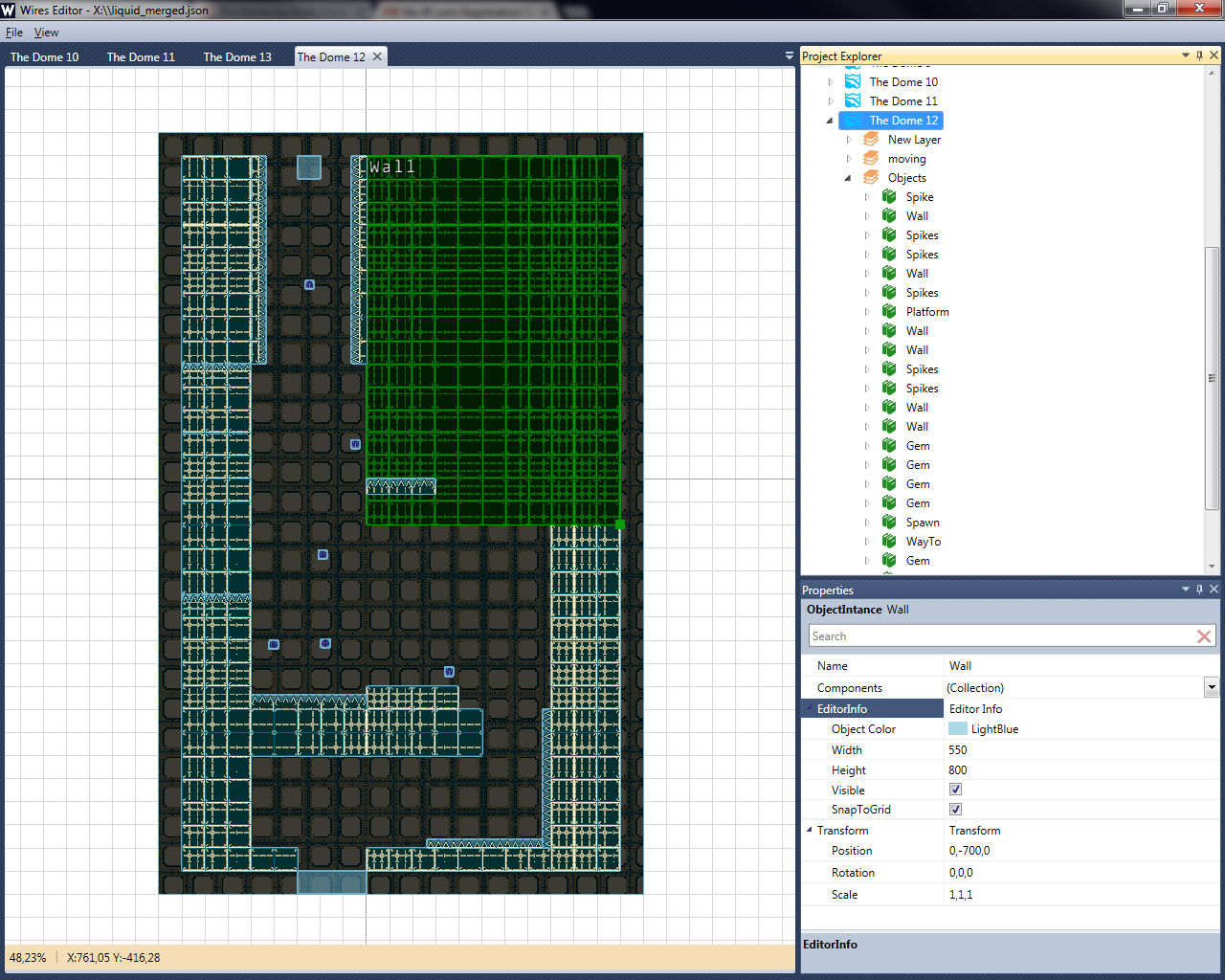Clear the Properties search box
Image resolution: width=1225 pixels, height=980 pixels.
coord(1204,636)
